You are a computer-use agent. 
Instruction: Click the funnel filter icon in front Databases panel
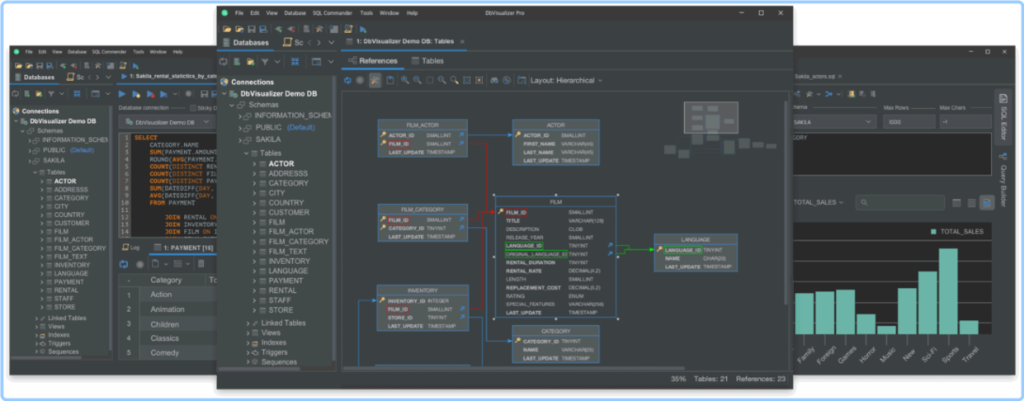pyautogui.click(x=265, y=61)
